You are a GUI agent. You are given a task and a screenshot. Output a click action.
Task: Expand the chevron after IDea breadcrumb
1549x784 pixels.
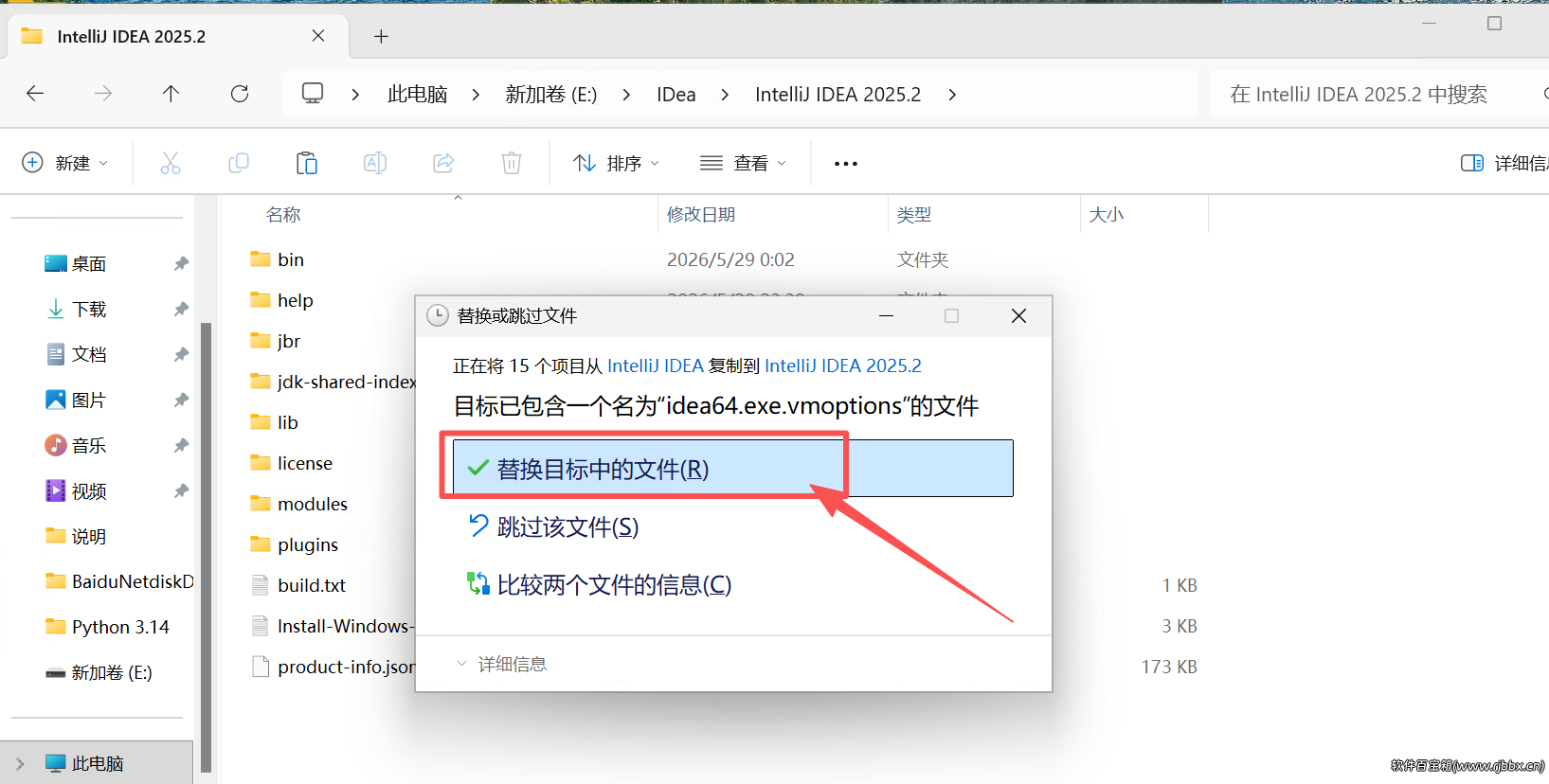click(x=725, y=95)
